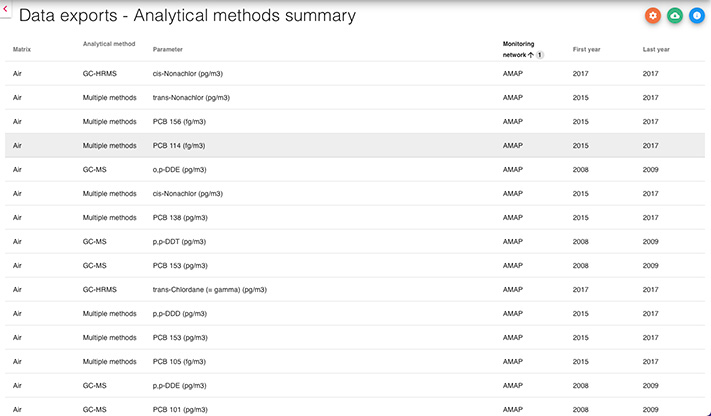Select the p,p-DDD (pg/m3) row
This screenshot has height=416, width=711.
[355, 313]
